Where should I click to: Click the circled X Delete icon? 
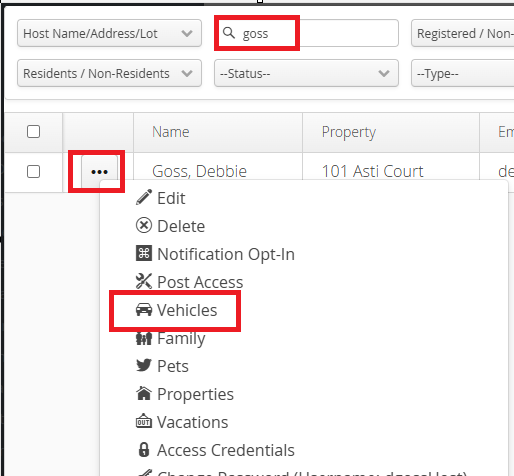pyautogui.click(x=144, y=226)
